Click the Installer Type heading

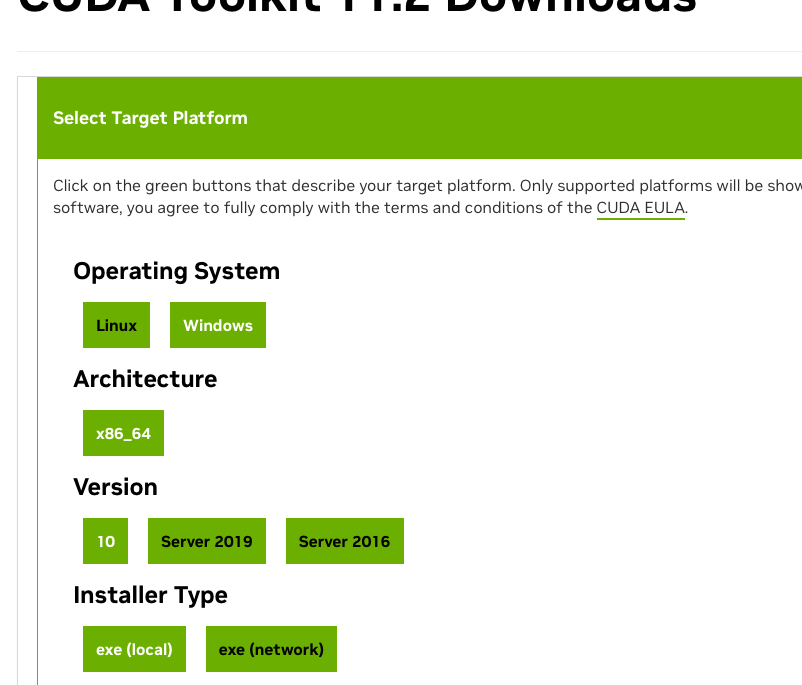[x=150, y=595]
